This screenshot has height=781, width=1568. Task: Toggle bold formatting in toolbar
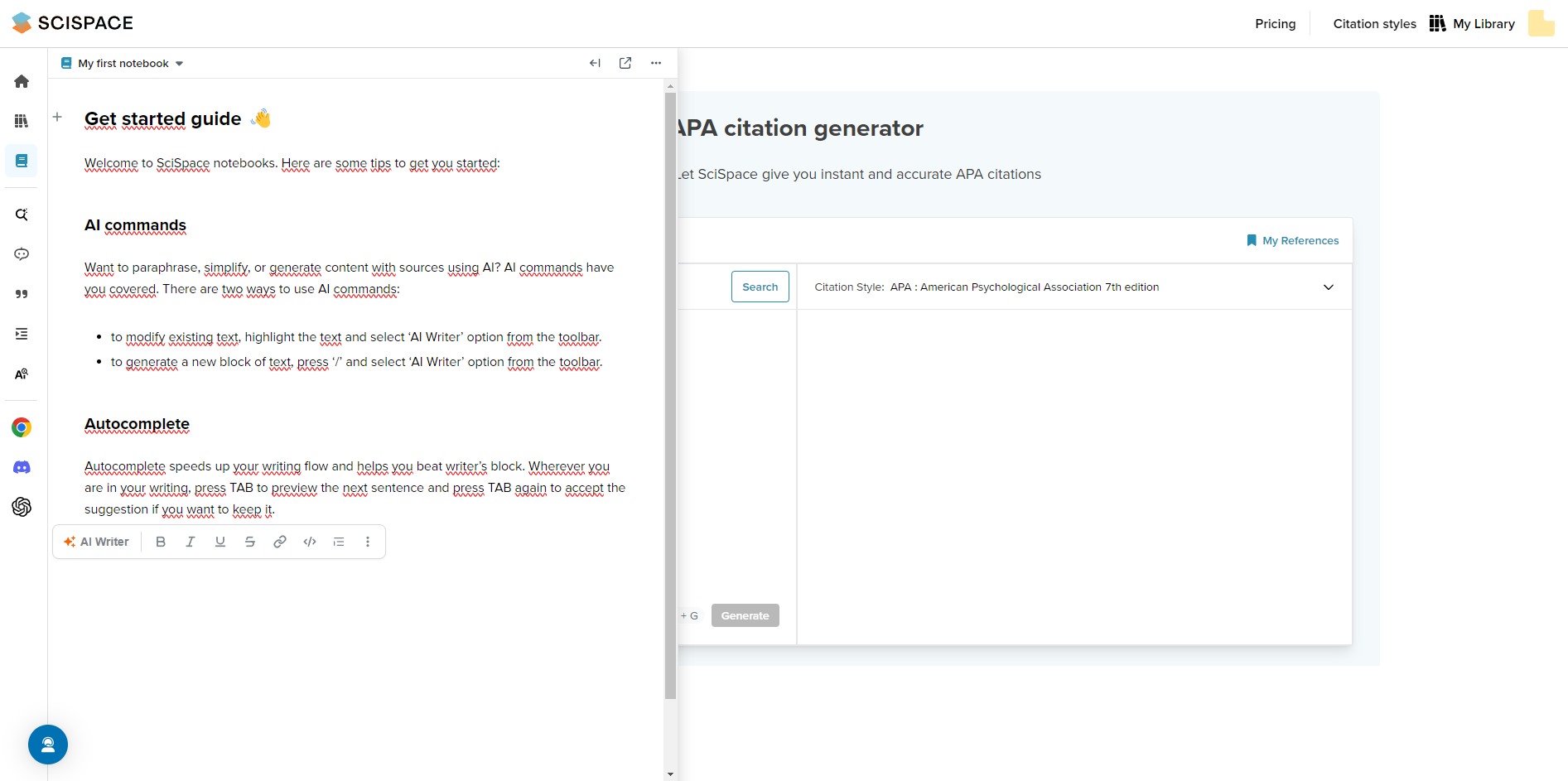click(161, 542)
